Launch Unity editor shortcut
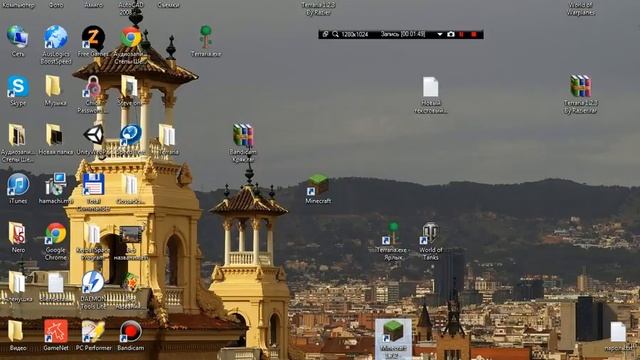 tap(94, 135)
